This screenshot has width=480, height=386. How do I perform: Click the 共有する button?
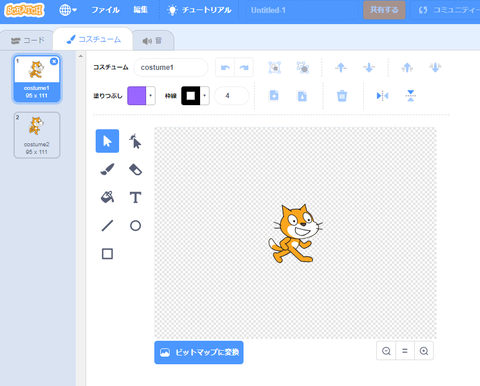pyautogui.click(x=384, y=10)
